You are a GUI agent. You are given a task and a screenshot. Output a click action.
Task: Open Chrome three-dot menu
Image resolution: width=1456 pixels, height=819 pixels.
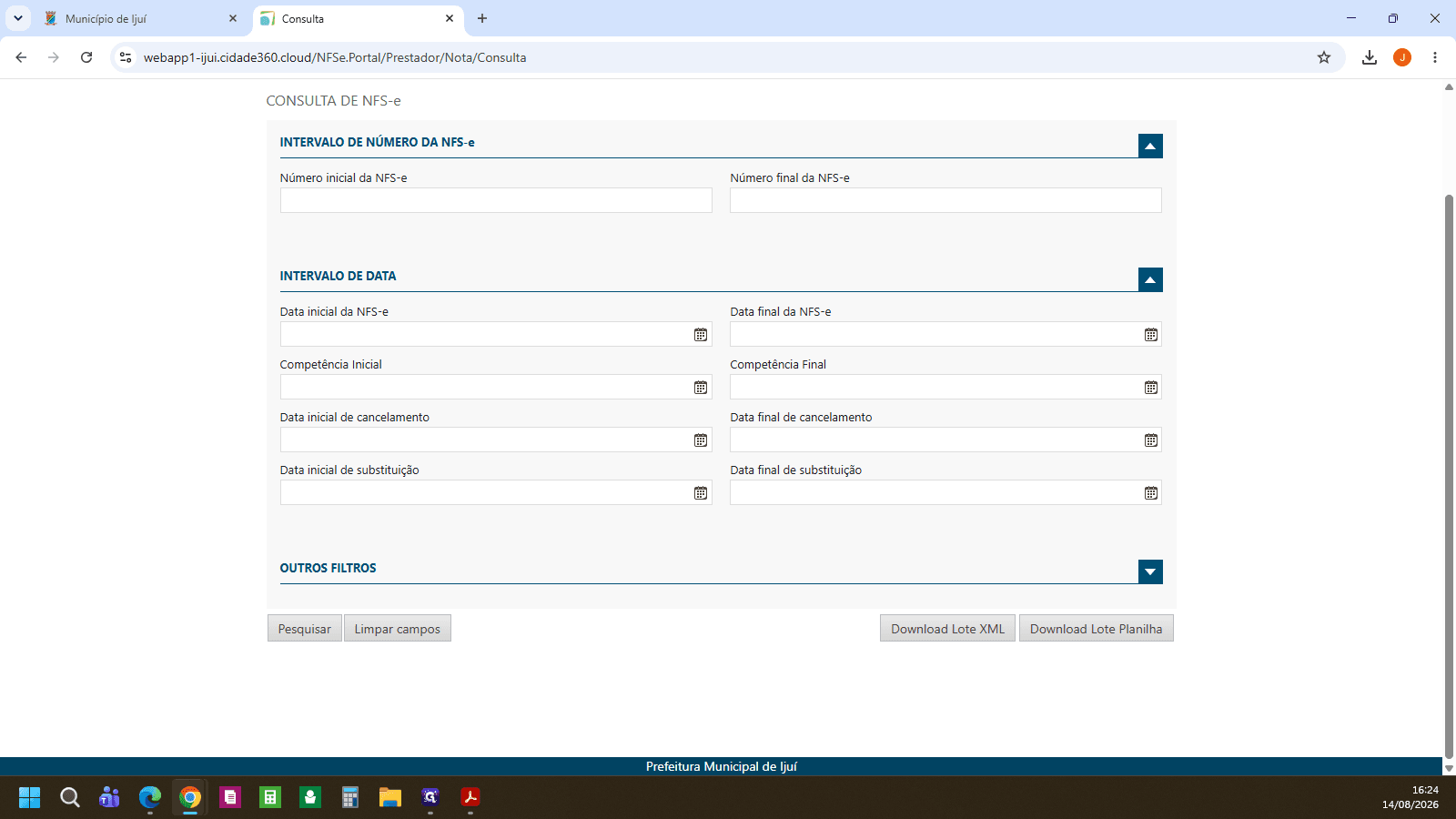point(1435,57)
